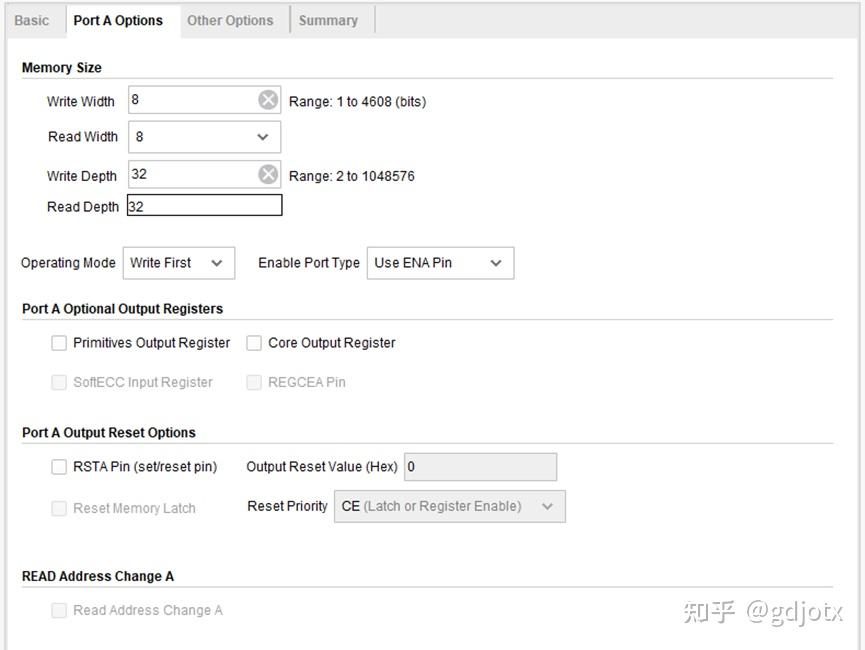Viewport: 865px width, 650px height.
Task: Check the Read Address Change A box
Action: [59, 610]
